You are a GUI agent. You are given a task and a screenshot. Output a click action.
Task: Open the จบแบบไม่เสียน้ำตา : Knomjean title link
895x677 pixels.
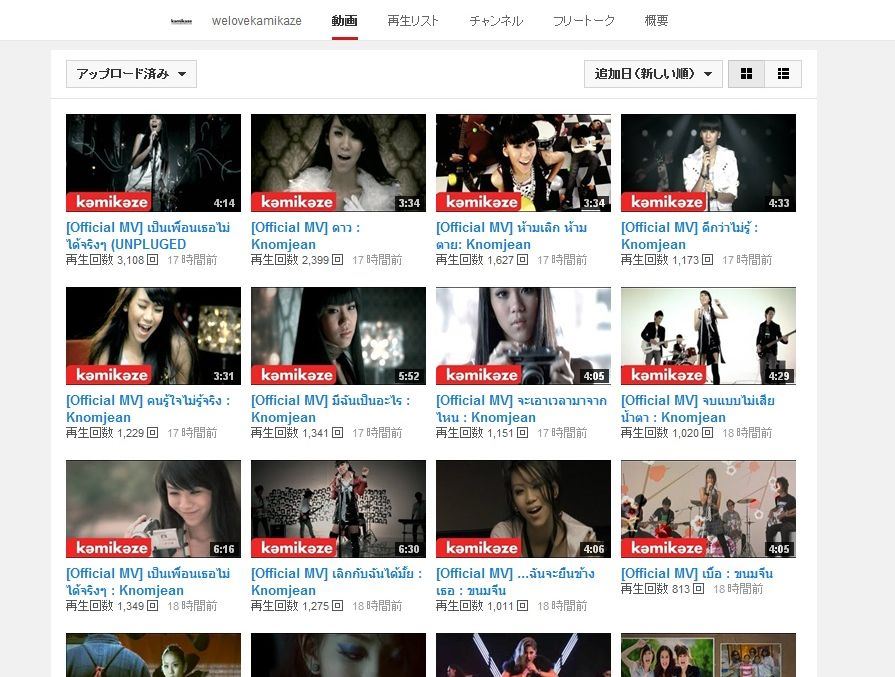[698, 409]
